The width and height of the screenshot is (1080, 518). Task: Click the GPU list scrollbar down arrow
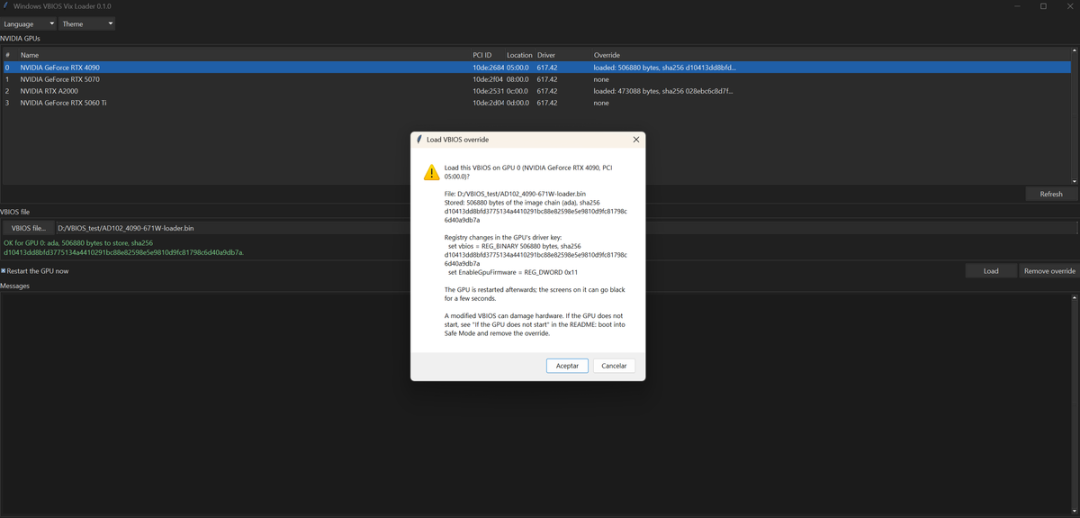click(x=1074, y=181)
